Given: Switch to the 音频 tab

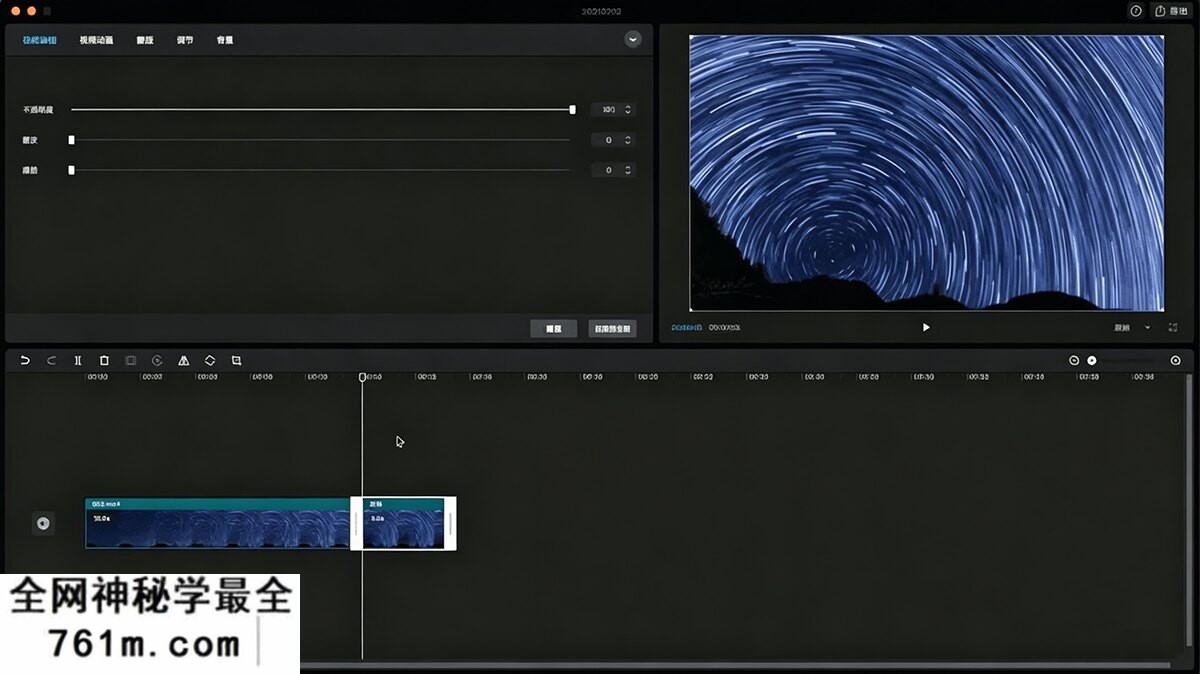Looking at the screenshot, I should (225, 40).
